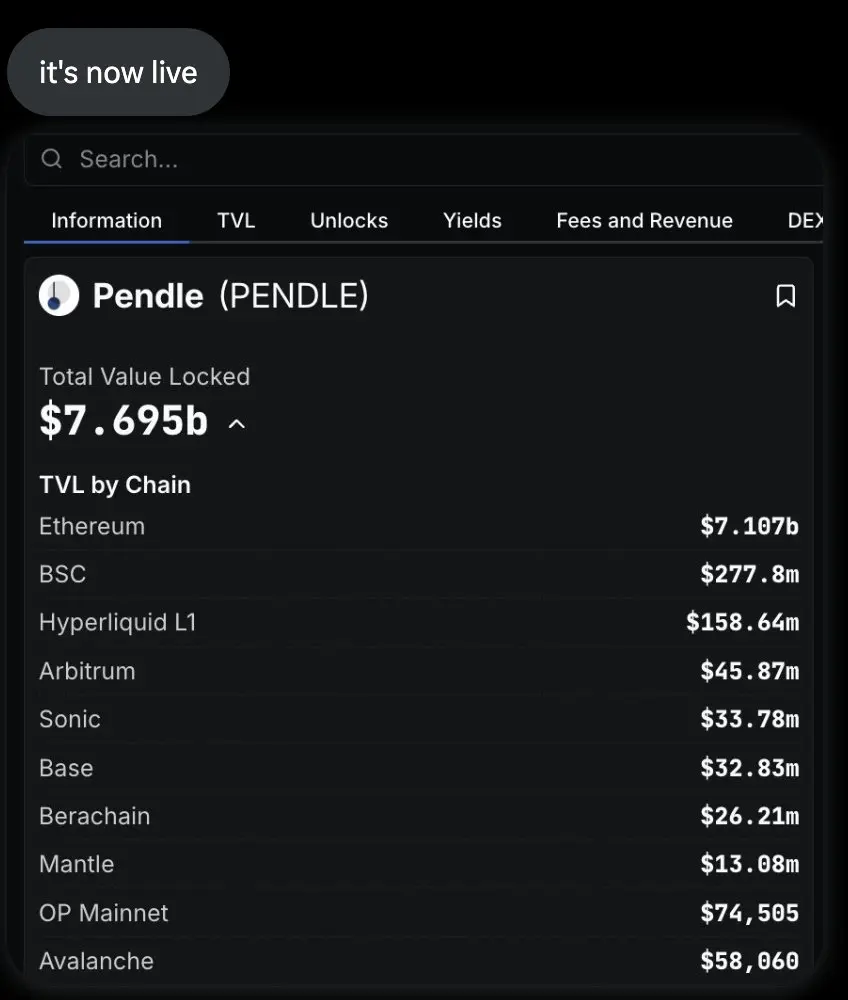
Task: Select the Information tab
Action: pyautogui.click(x=106, y=221)
